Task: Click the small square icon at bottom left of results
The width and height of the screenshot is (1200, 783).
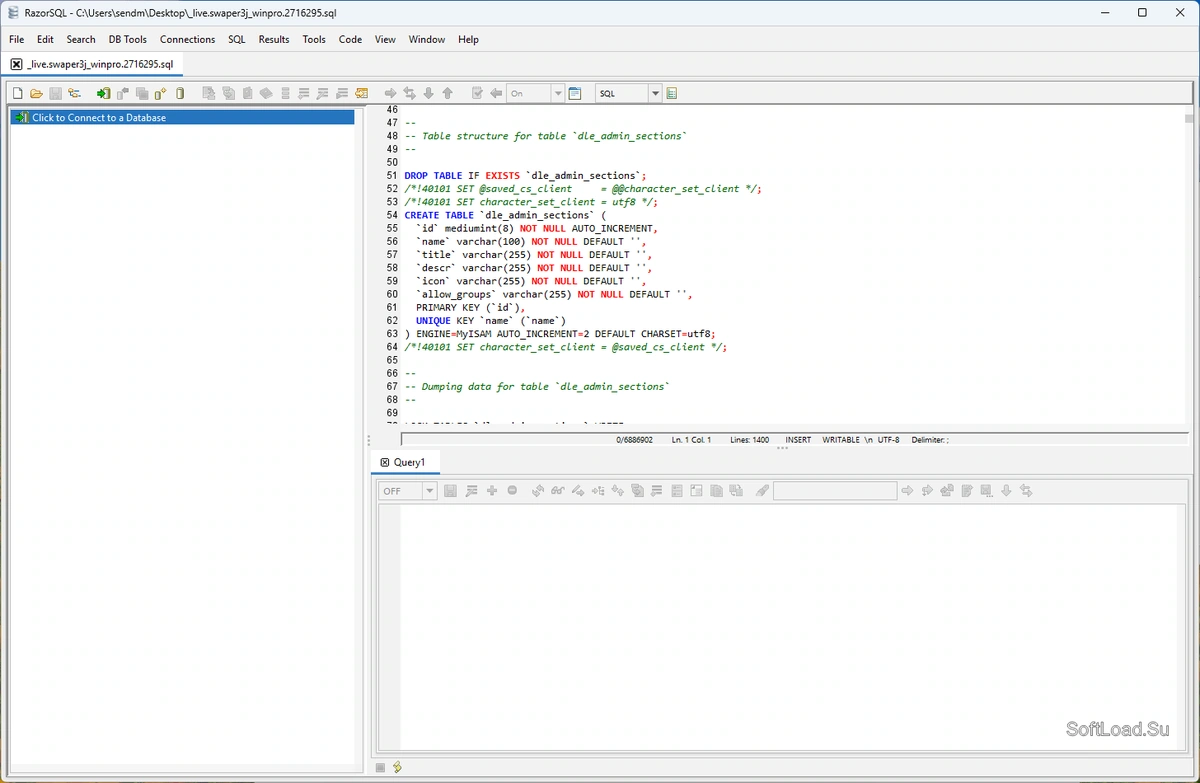Action: click(x=380, y=767)
